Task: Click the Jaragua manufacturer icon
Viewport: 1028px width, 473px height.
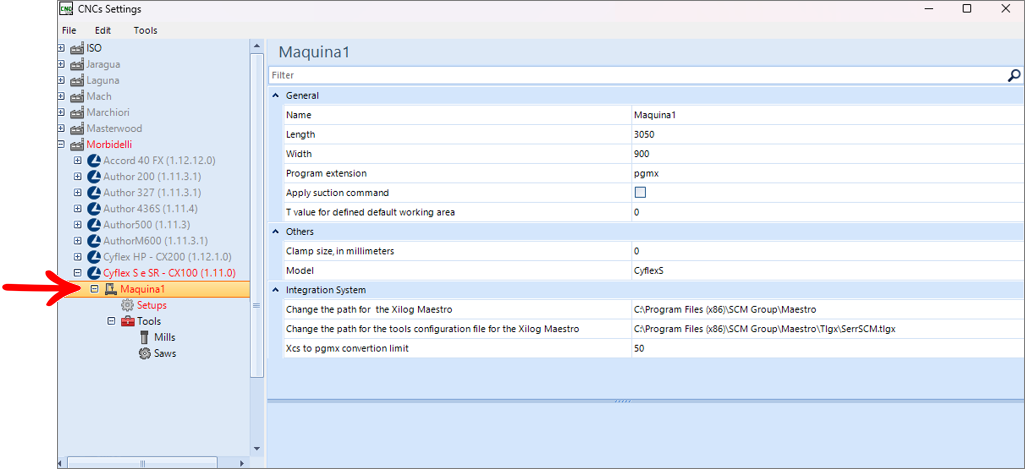Action: tap(77, 64)
